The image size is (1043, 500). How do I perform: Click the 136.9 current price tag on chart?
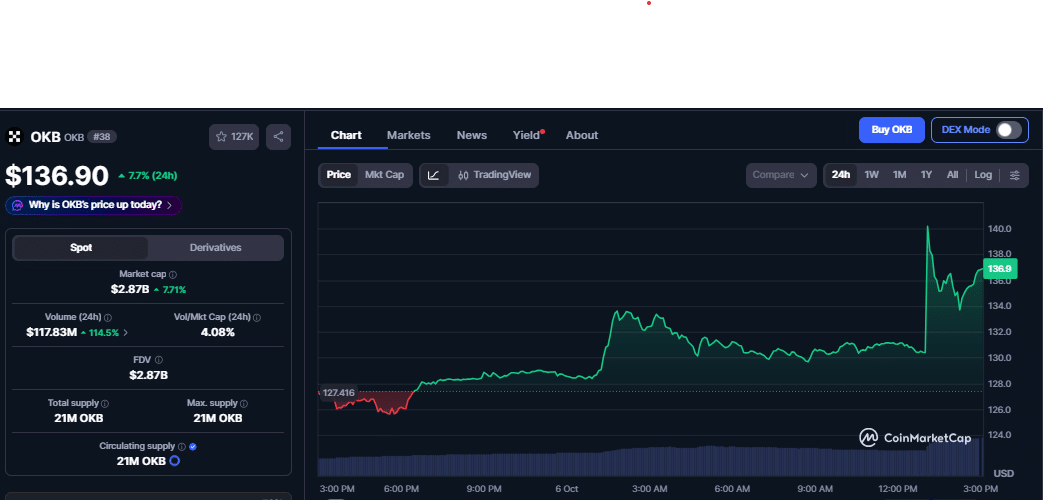(x=999, y=269)
